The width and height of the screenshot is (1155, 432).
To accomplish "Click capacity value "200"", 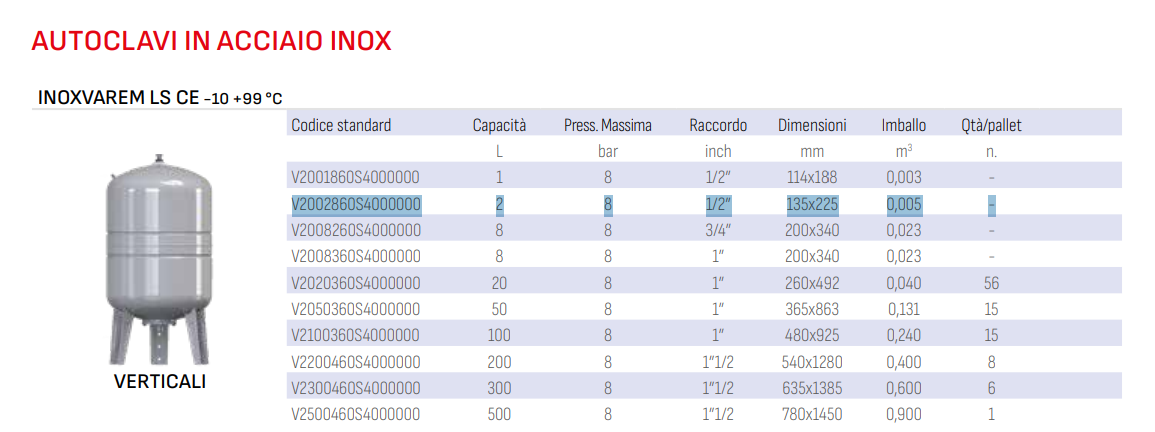I will coord(499,362).
